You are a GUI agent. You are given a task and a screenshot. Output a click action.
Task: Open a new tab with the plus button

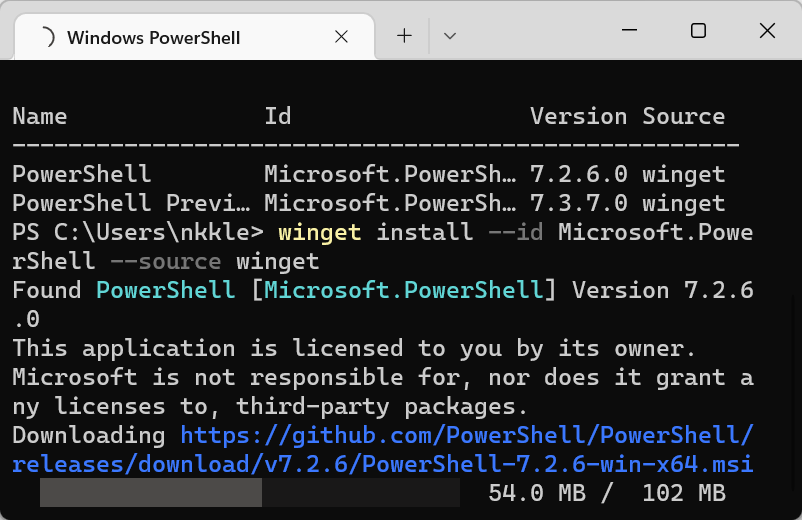[404, 36]
